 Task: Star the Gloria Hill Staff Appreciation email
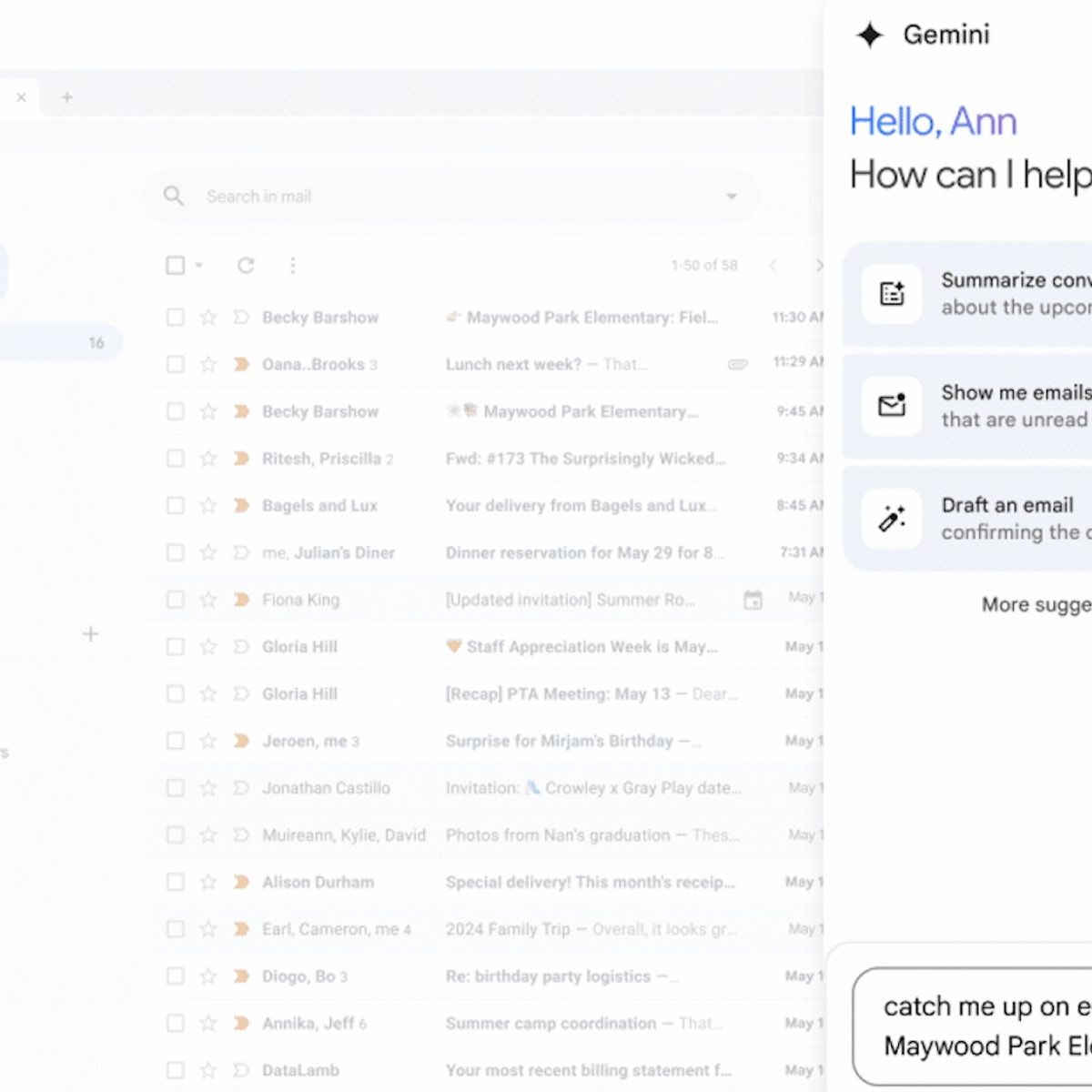(x=208, y=647)
